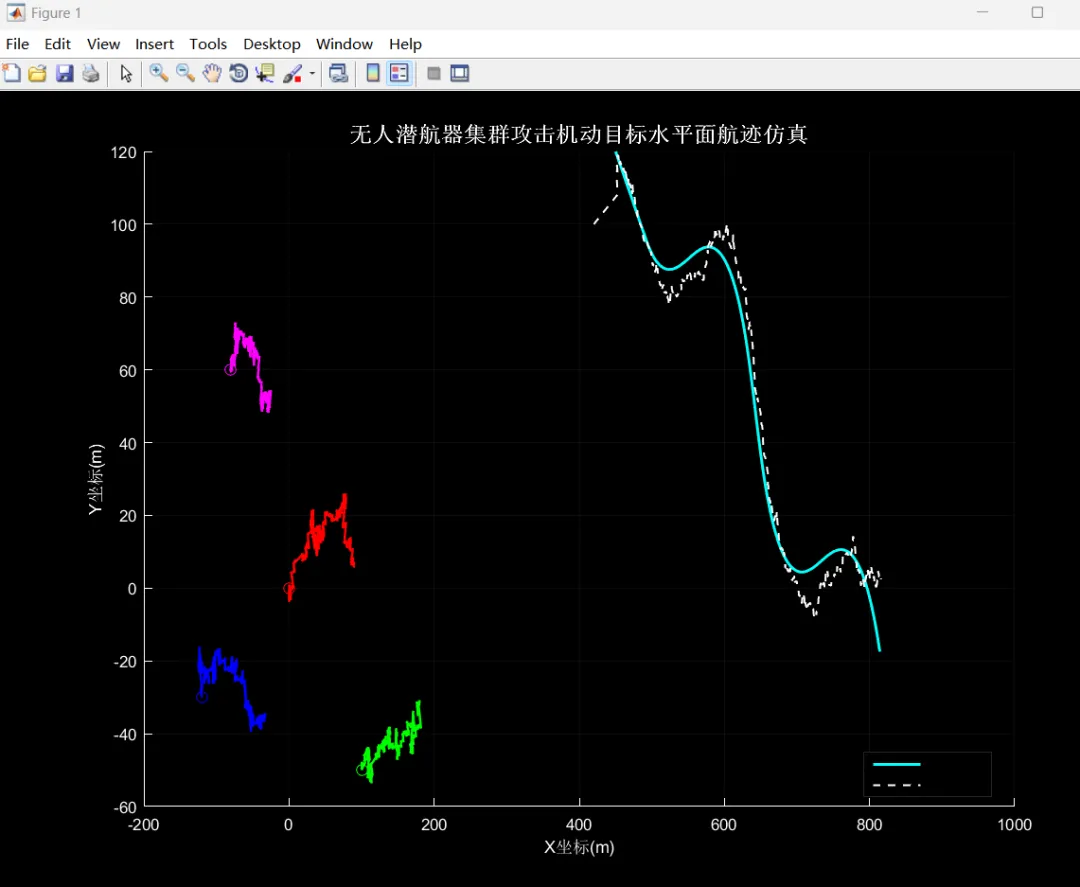1080x887 pixels.
Task: Open the Edit menu
Action: click(x=57, y=44)
